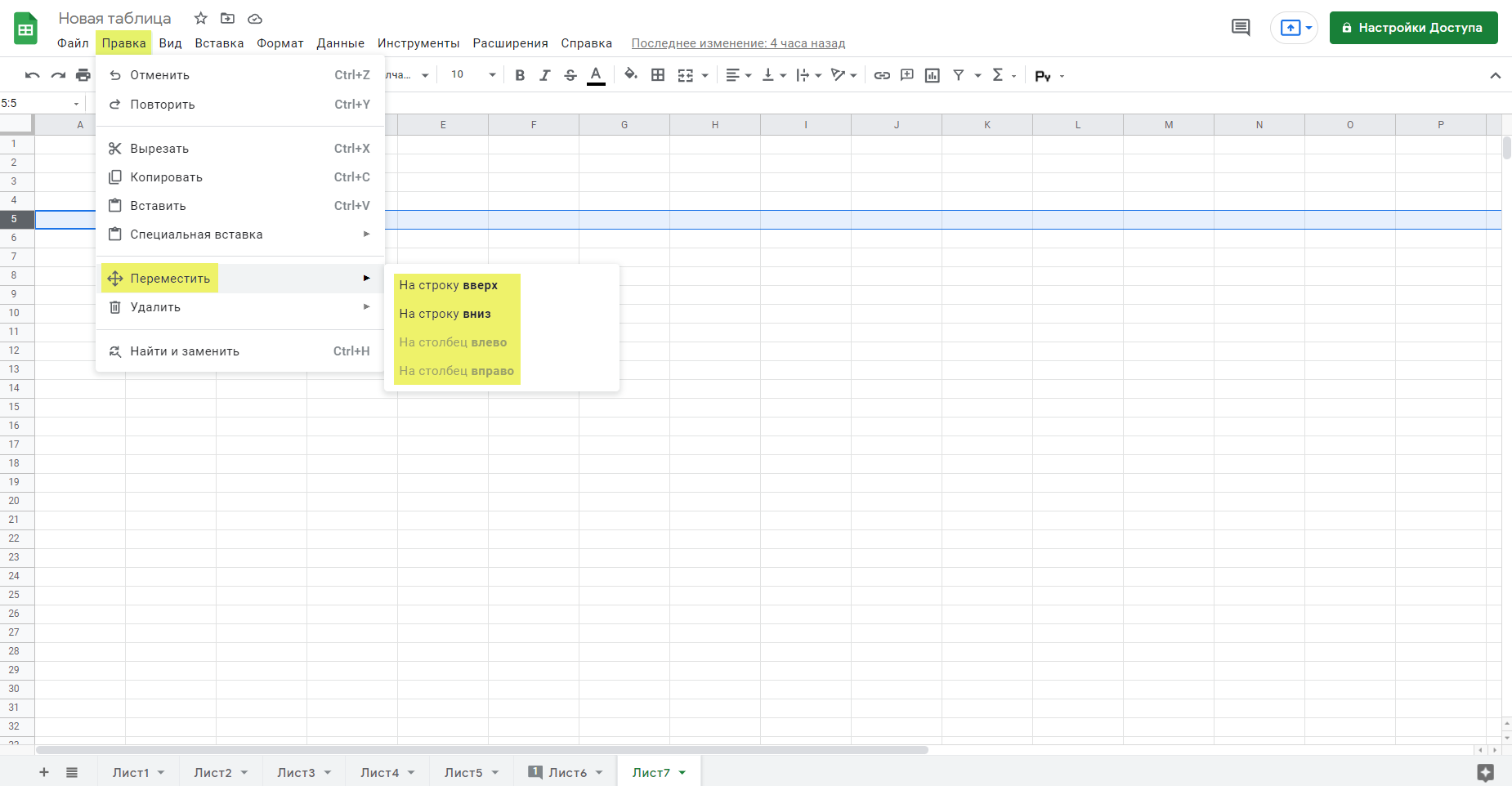The width and height of the screenshot is (1512, 786).
Task: Click the merge cells icon
Action: (686, 75)
